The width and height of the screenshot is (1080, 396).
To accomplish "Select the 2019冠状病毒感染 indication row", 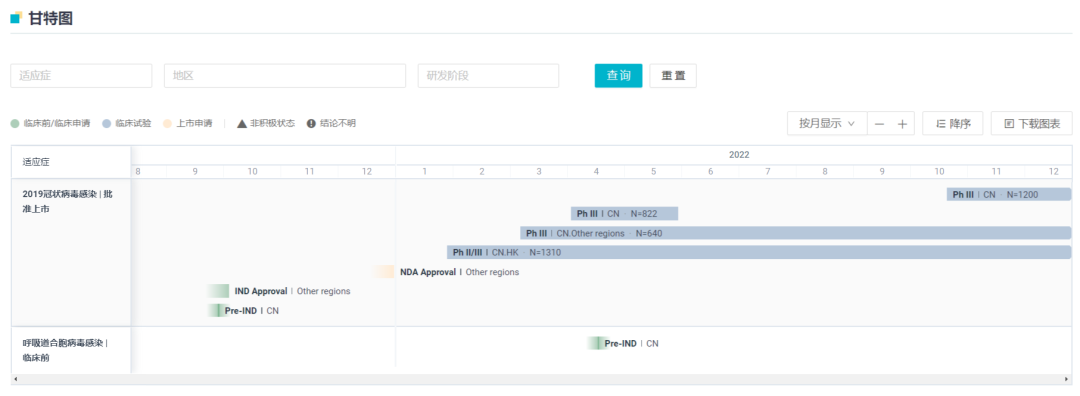I will coord(71,253).
